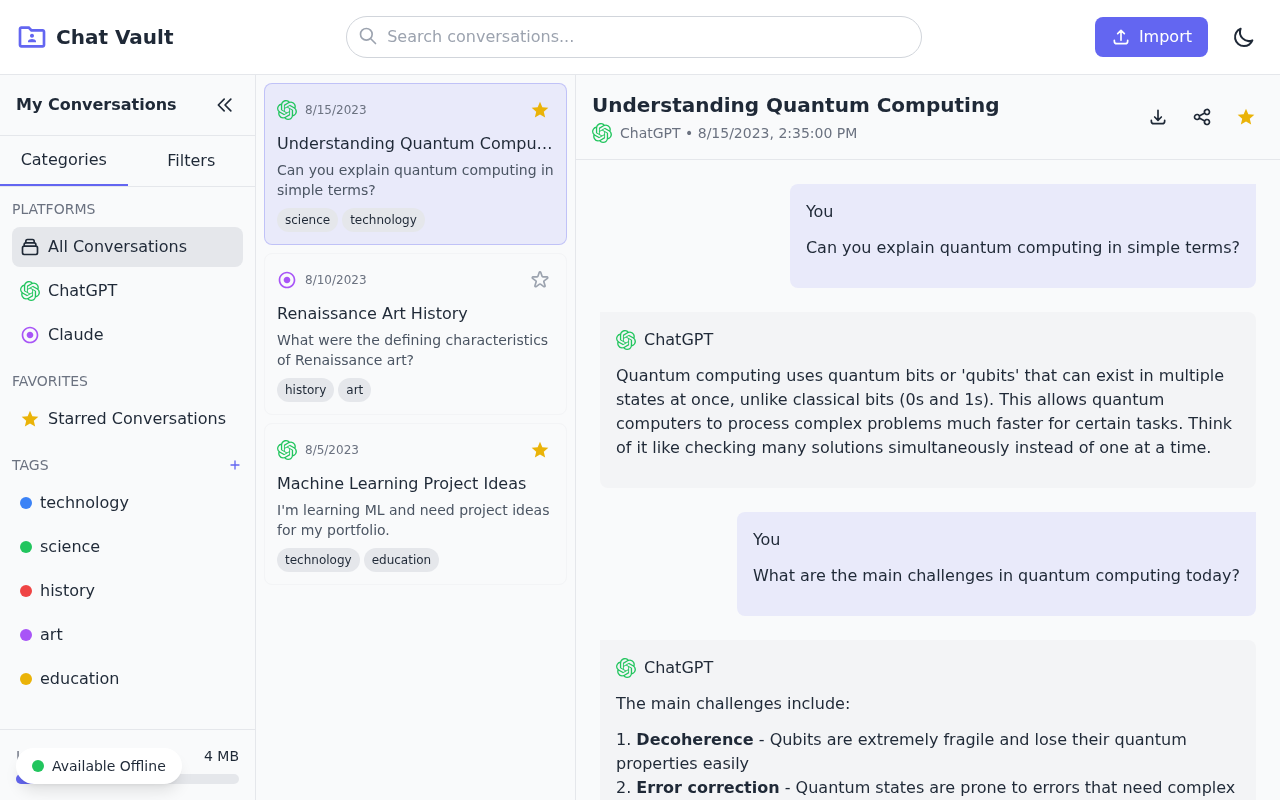Download the open conversation
Screen dimensions: 1280x800
tap(1158, 117)
